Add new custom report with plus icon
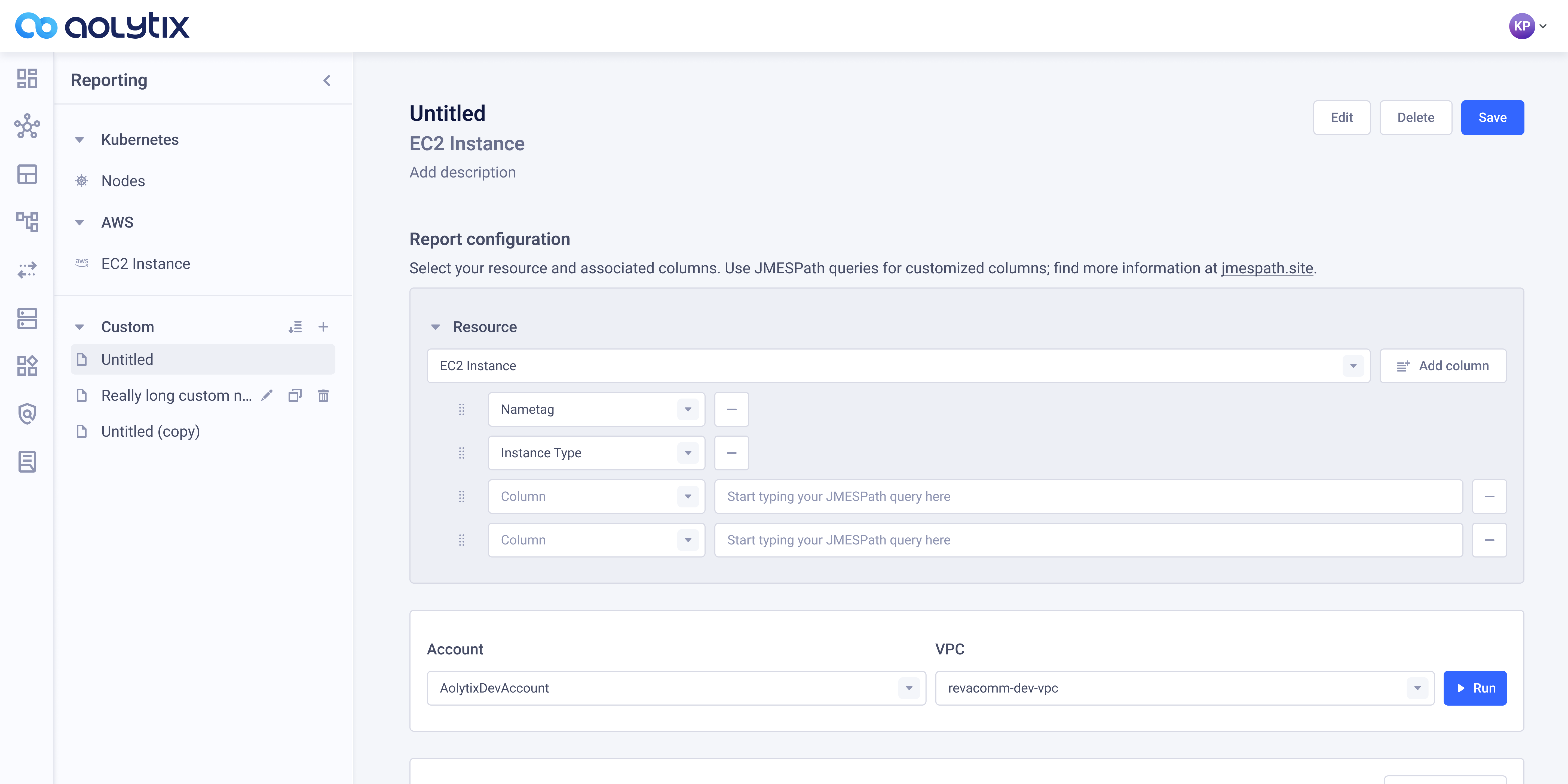This screenshot has width=1568, height=784. point(323,327)
